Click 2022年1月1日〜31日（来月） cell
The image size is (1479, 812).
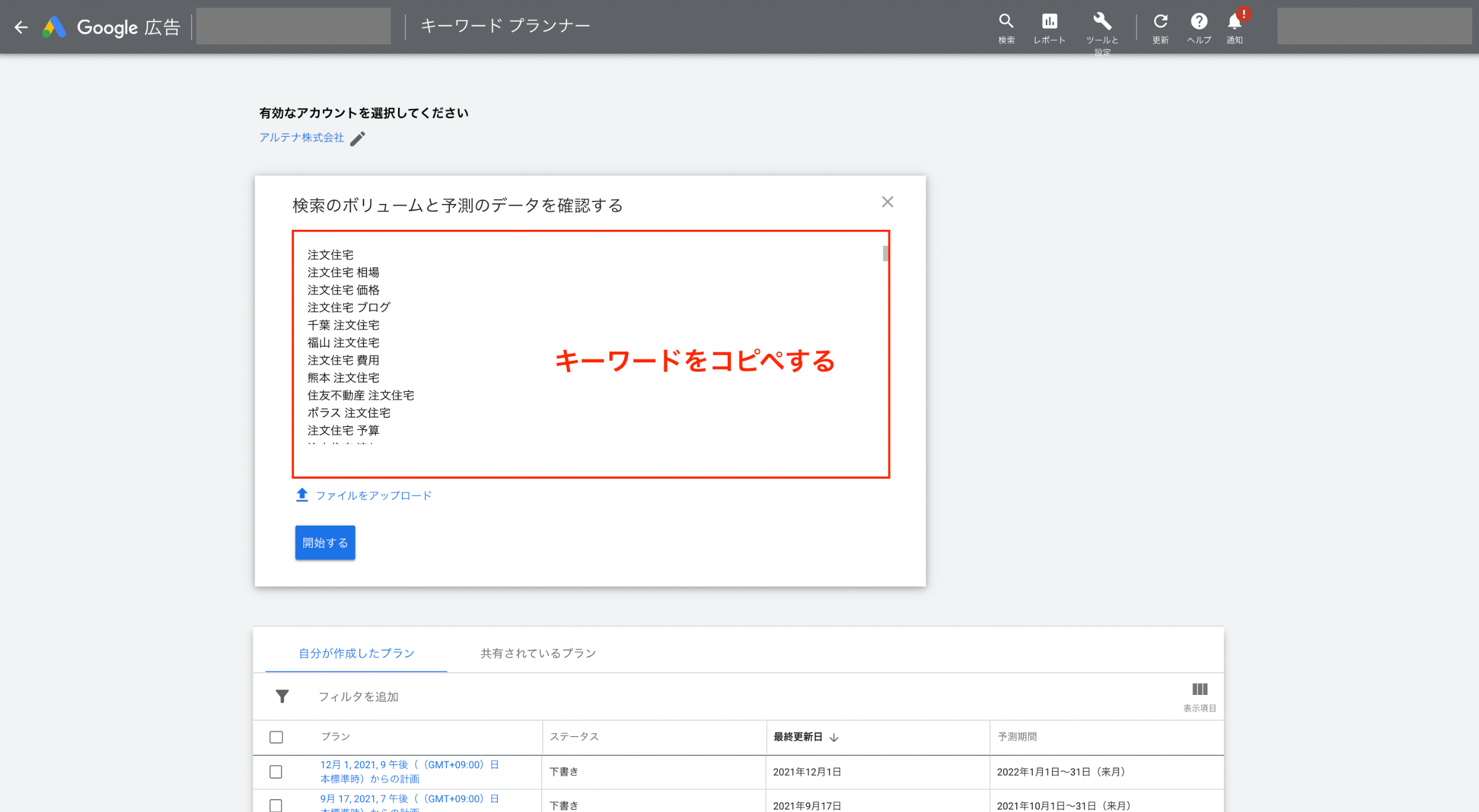coord(1064,772)
